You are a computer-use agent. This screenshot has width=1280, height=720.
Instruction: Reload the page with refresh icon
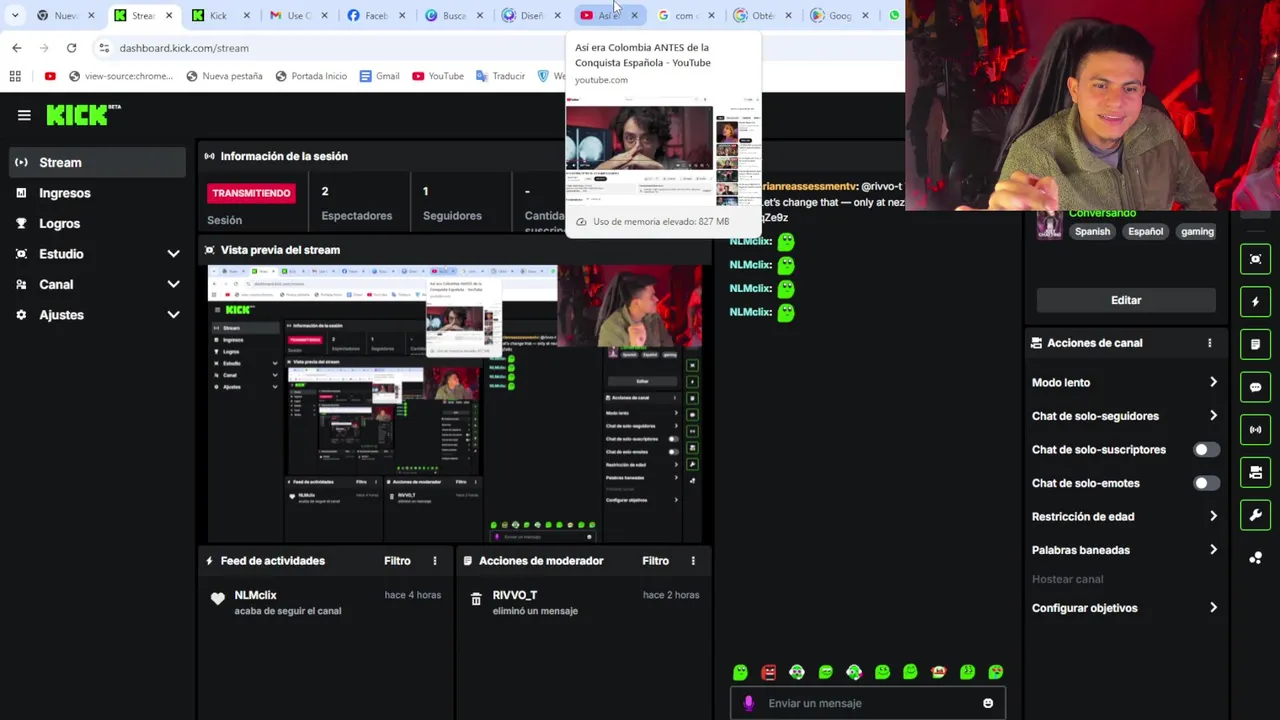pyautogui.click(x=71, y=48)
